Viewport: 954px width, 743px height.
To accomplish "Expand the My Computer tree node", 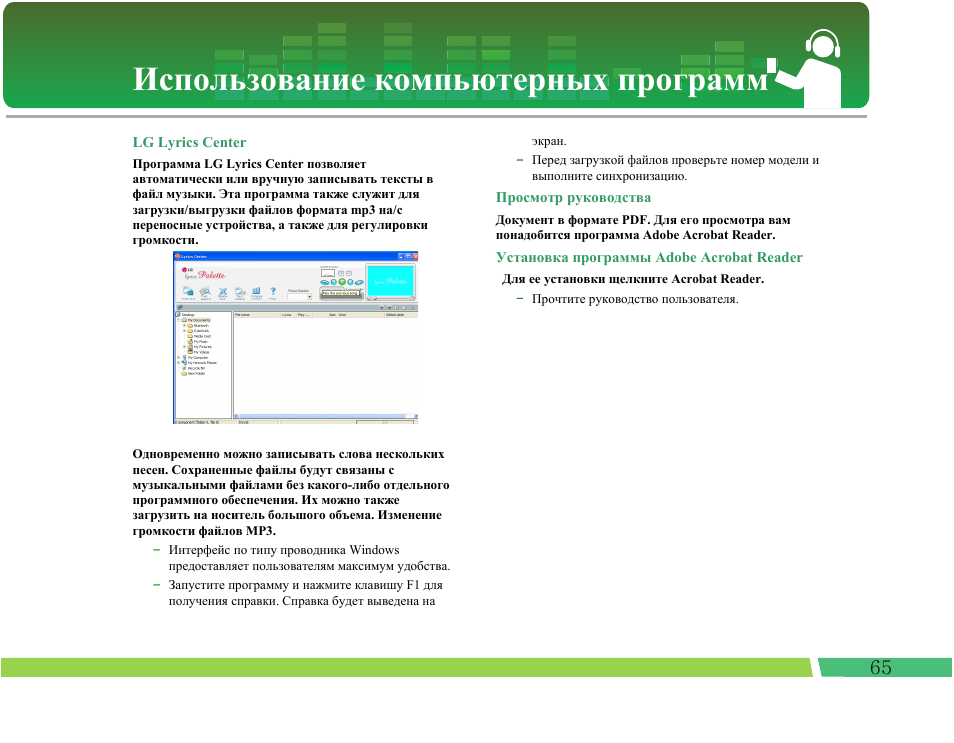I will click(x=178, y=357).
